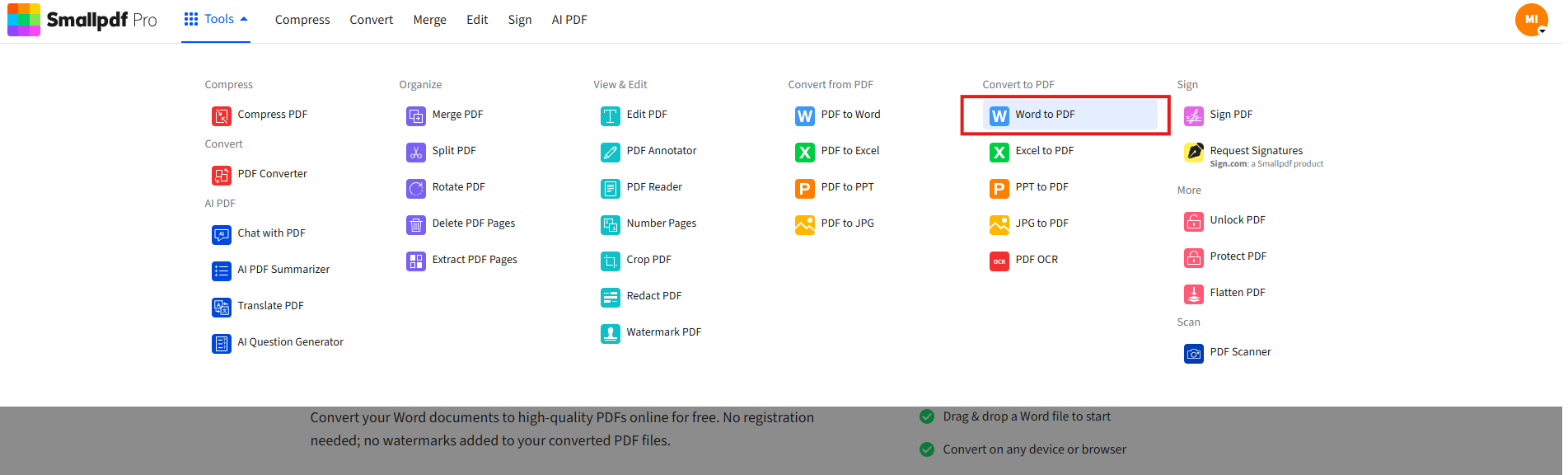
Task: Open the Compress tab in top navigation
Action: [302, 20]
